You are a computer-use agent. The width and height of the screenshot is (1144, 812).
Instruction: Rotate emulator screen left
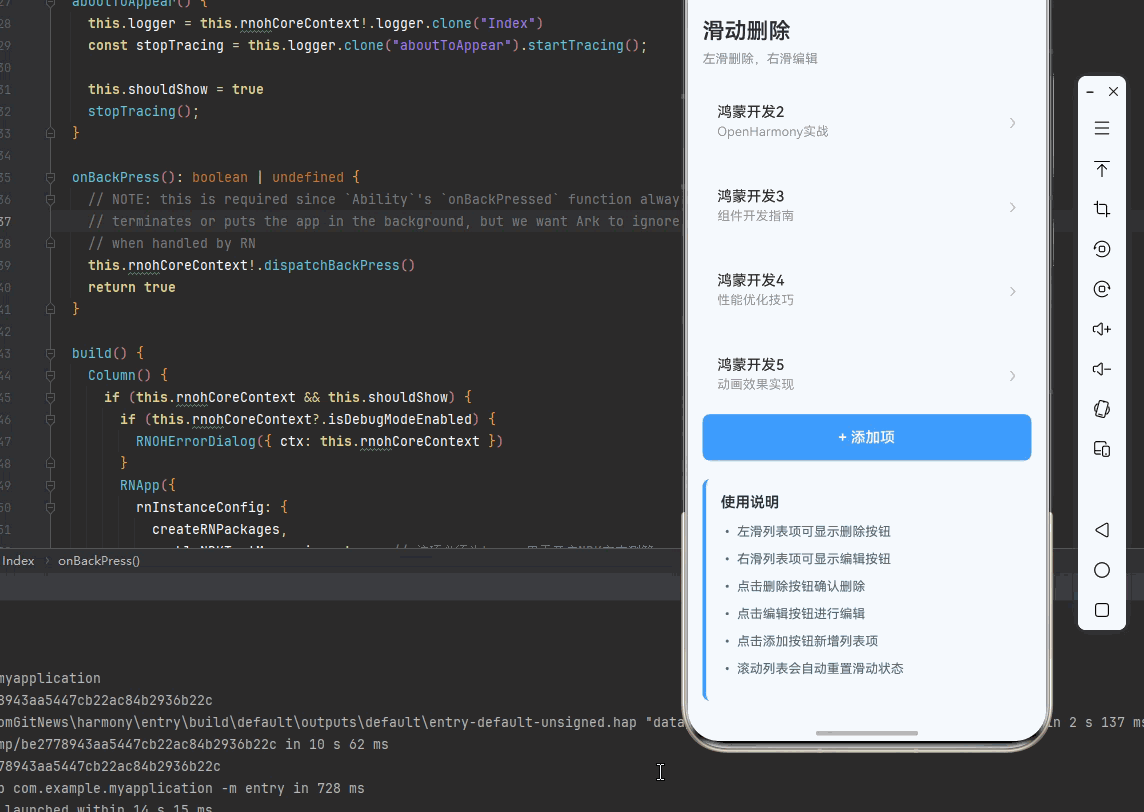[x=1102, y=249]
